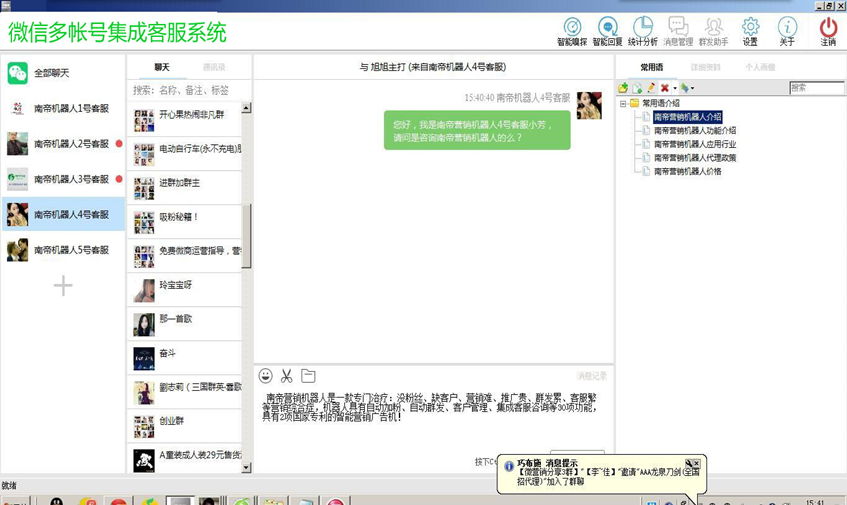Open chat 免费微商运营指导
Image resolution: width=847 pixels, height=505 pixels.
(x=184, y=255)
